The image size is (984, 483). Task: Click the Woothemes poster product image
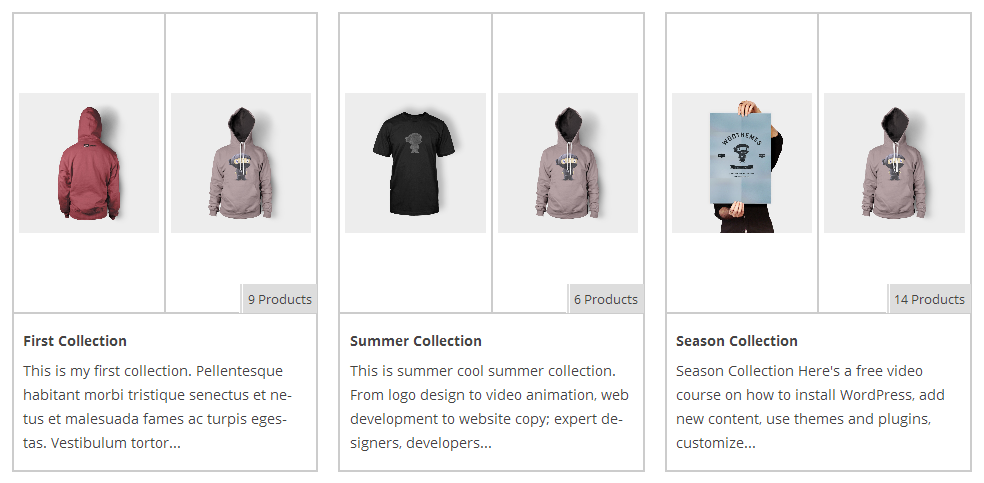[742, 163]
